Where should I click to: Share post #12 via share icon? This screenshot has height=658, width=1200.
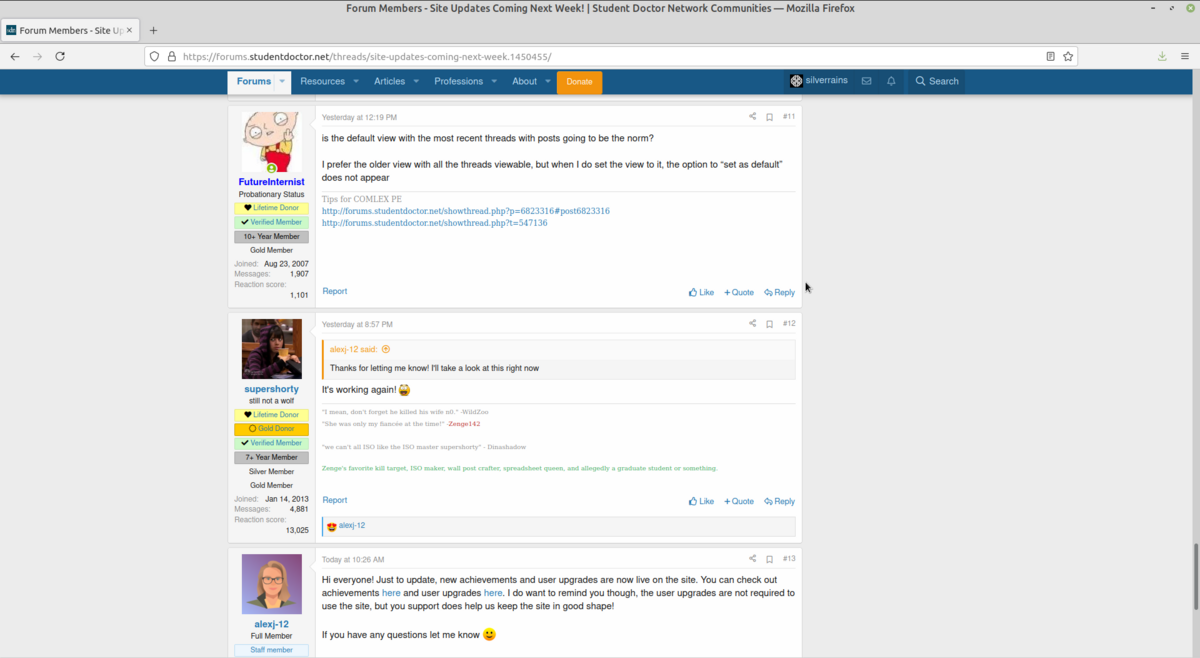coord(752,324)
